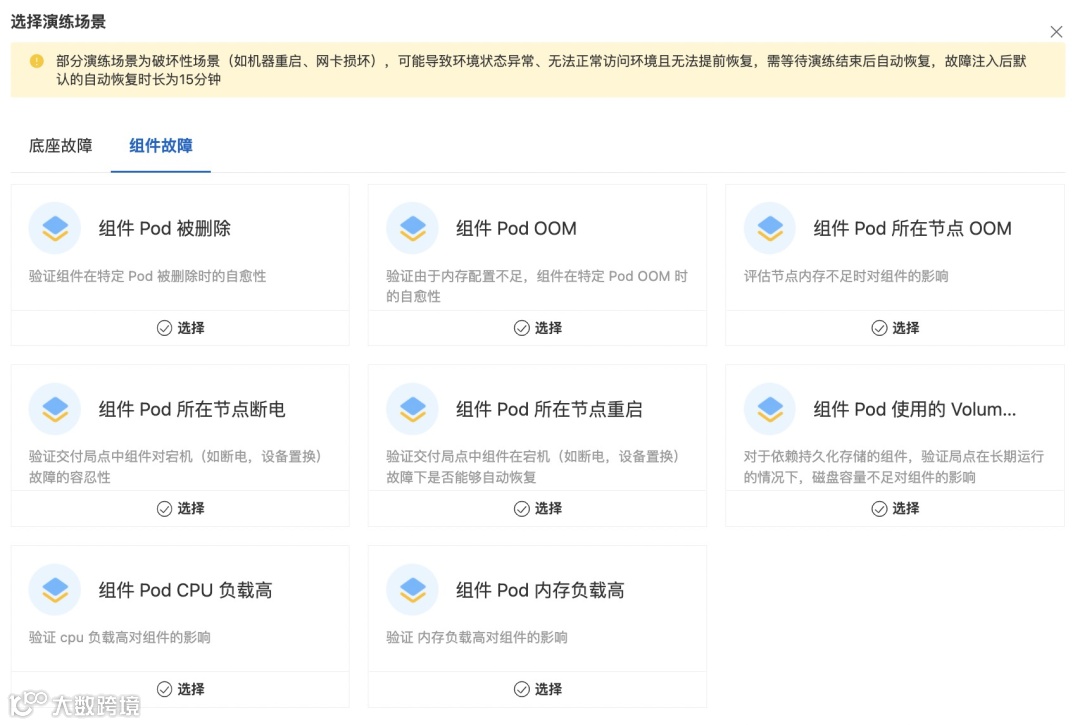The height and width of the screenshot is (725, 1080).
Task: Choose 选择 under 组件 Pod 所在节点 OOM
Action: 895,328
